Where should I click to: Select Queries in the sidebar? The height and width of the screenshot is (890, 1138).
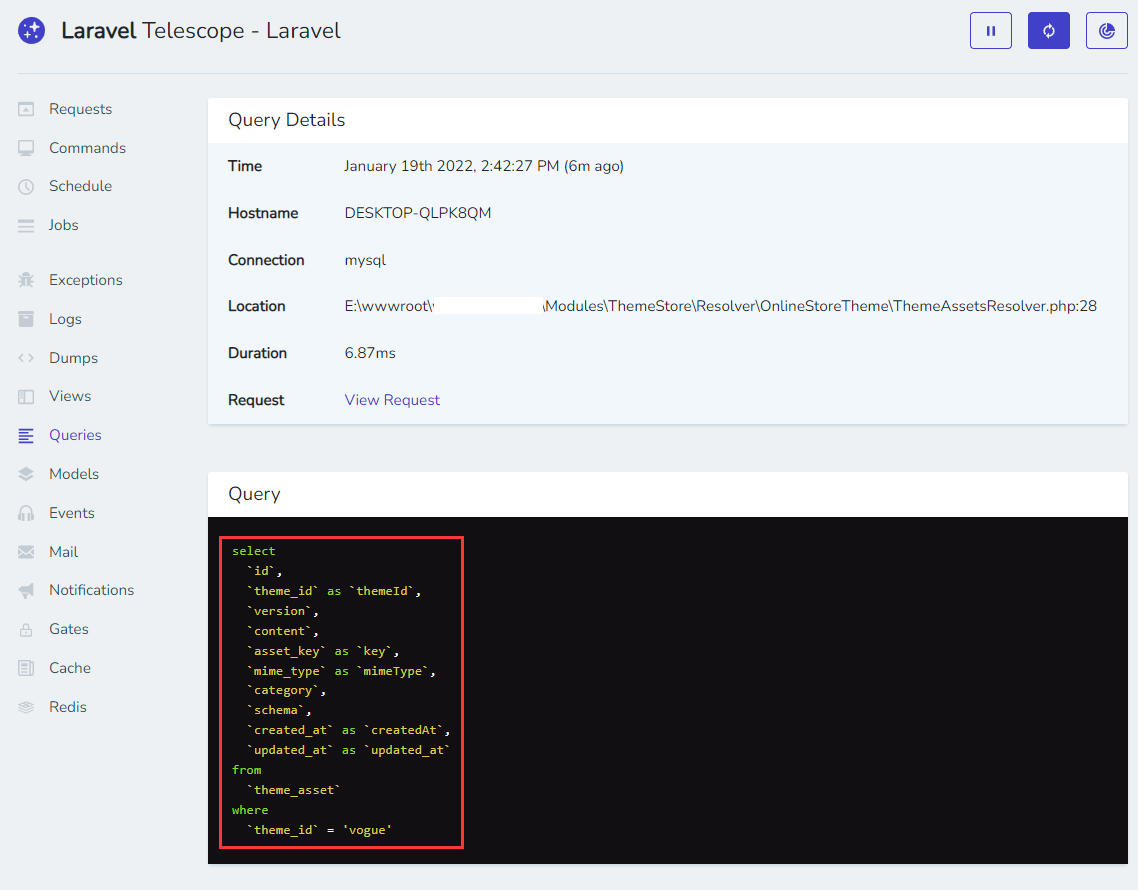click(75, 435)
